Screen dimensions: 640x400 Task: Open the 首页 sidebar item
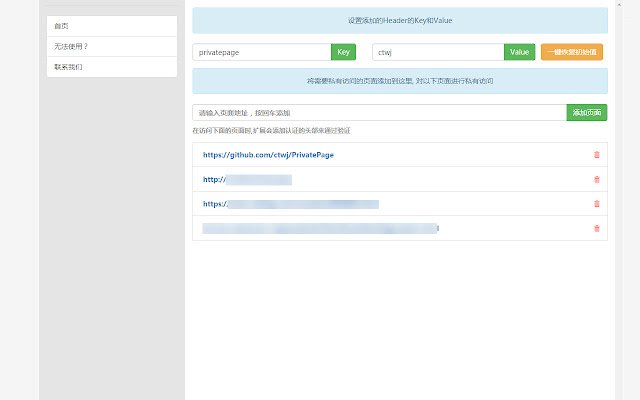(x=112, y=26)
